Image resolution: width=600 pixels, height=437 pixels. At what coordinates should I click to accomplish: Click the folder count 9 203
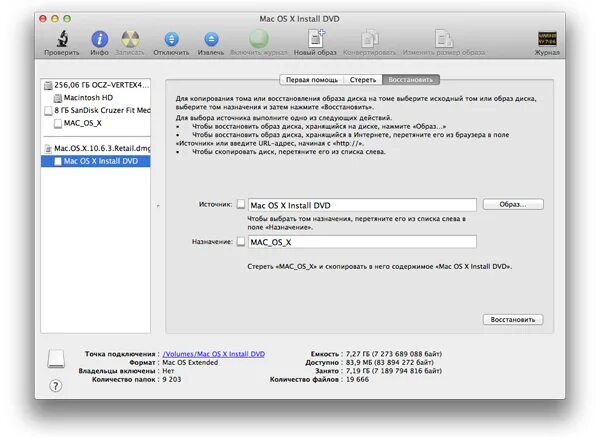pyautogui.click(x=172, y=379)
